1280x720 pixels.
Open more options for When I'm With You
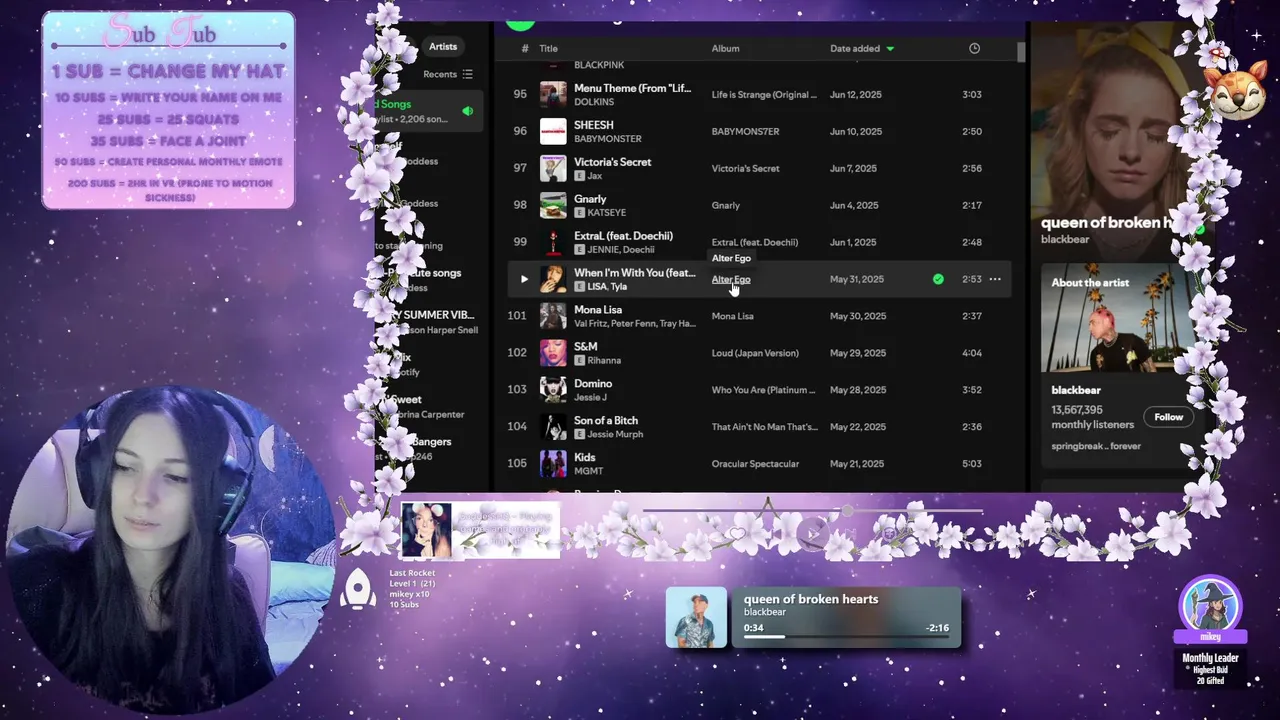(x=995, y=279)
